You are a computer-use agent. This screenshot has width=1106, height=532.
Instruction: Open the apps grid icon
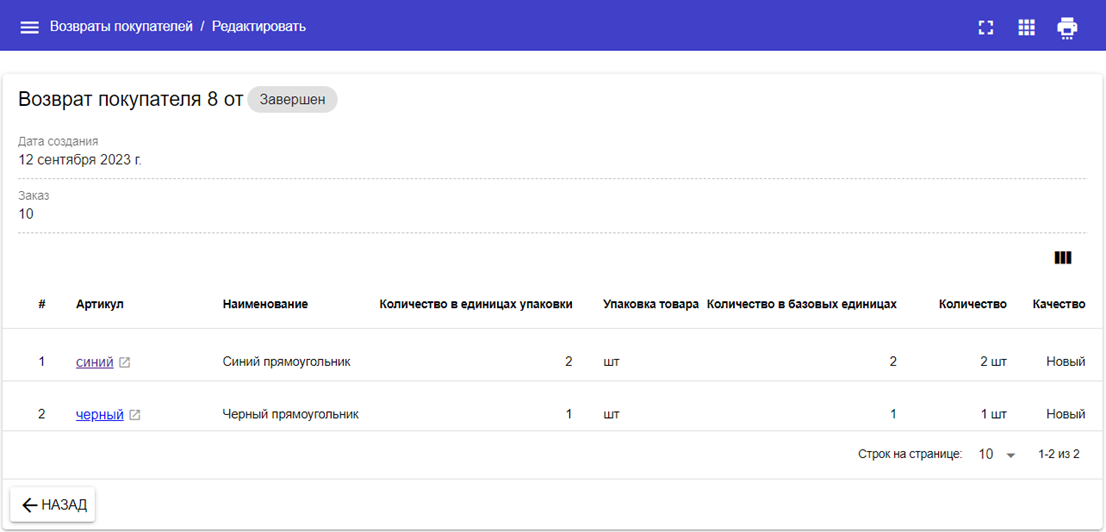pos(1026,27)
